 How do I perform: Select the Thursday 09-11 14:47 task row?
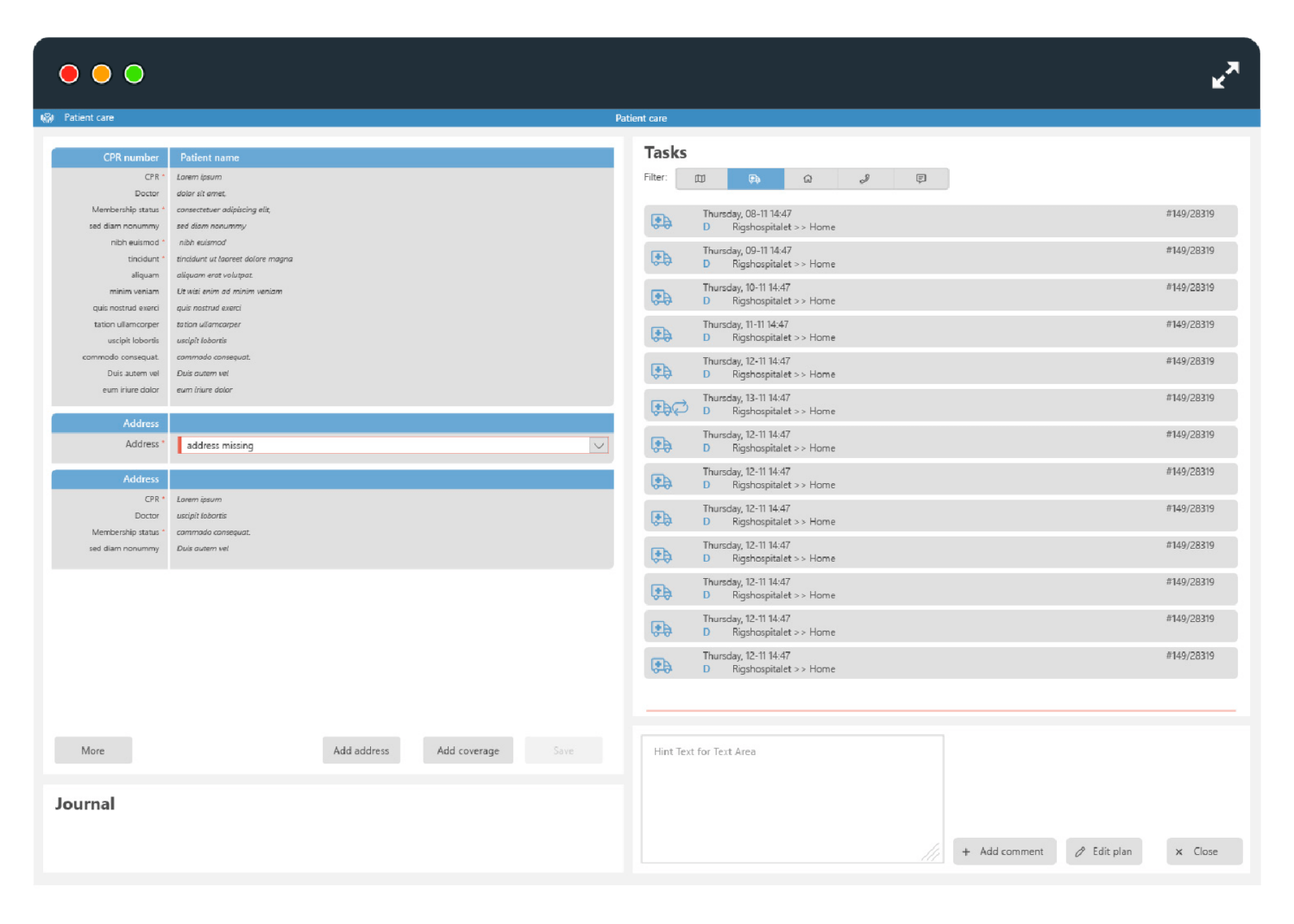(940, 258)
